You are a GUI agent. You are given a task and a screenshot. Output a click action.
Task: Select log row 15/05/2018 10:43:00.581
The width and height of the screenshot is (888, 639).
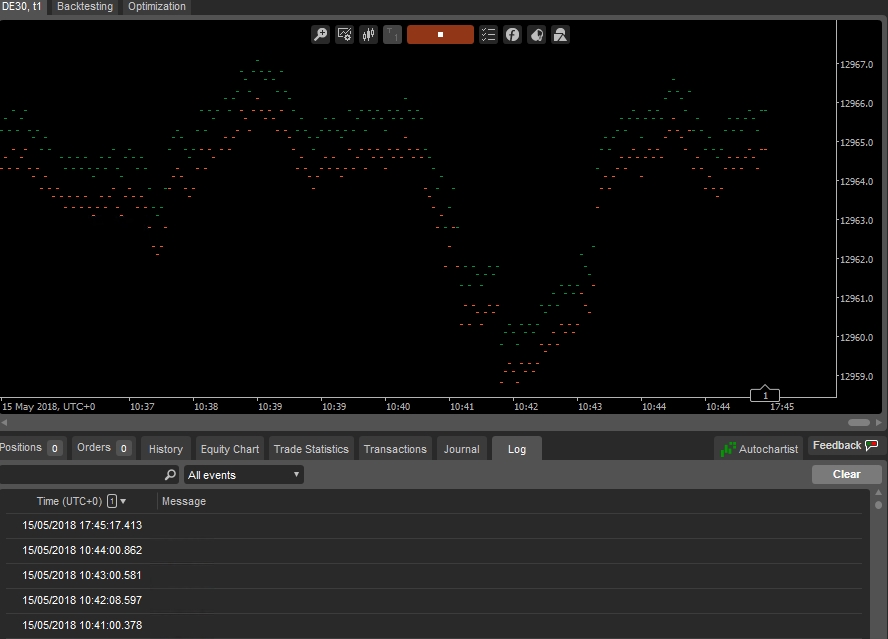pyautogui.click(x=434, y=575)
